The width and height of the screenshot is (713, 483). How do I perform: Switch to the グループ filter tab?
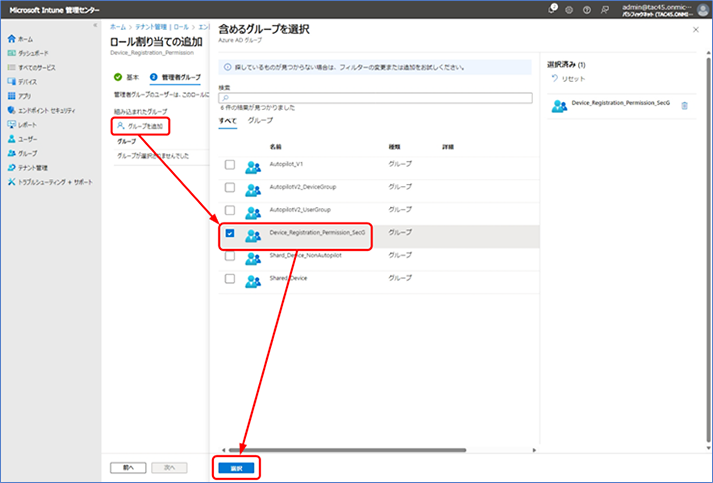tap(260, 121)
